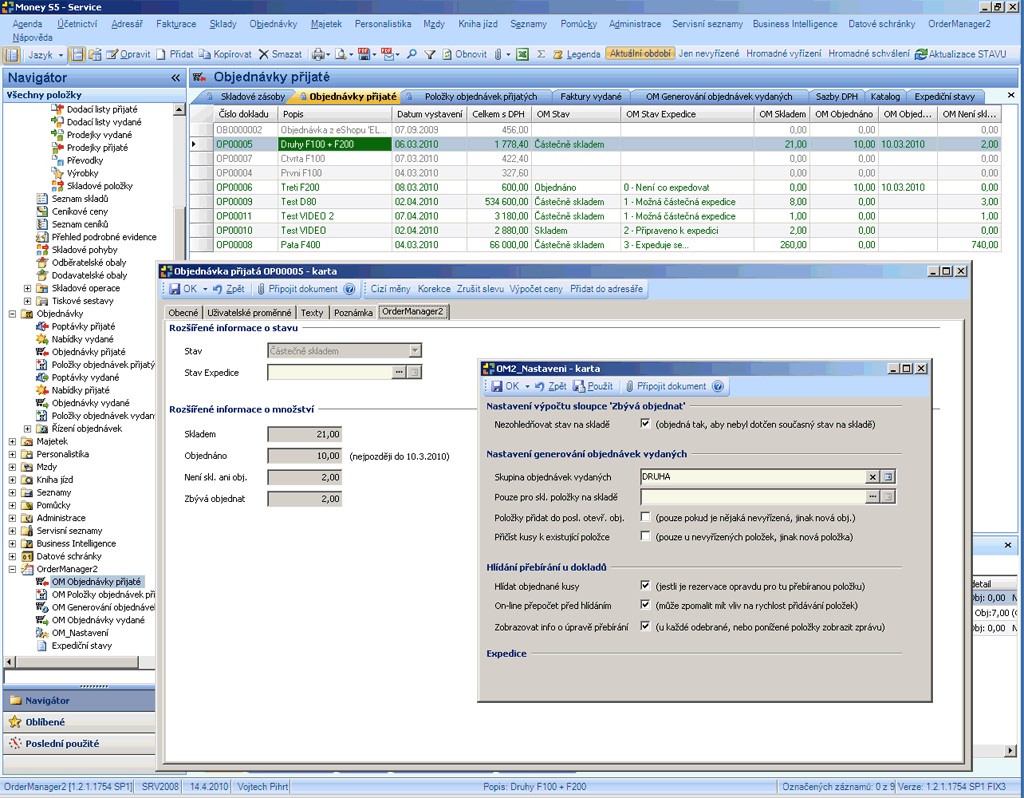1024x798 pixels.
Task: Click Hromadné vyřízení toolbar button
Action: [x=785, y=54]
